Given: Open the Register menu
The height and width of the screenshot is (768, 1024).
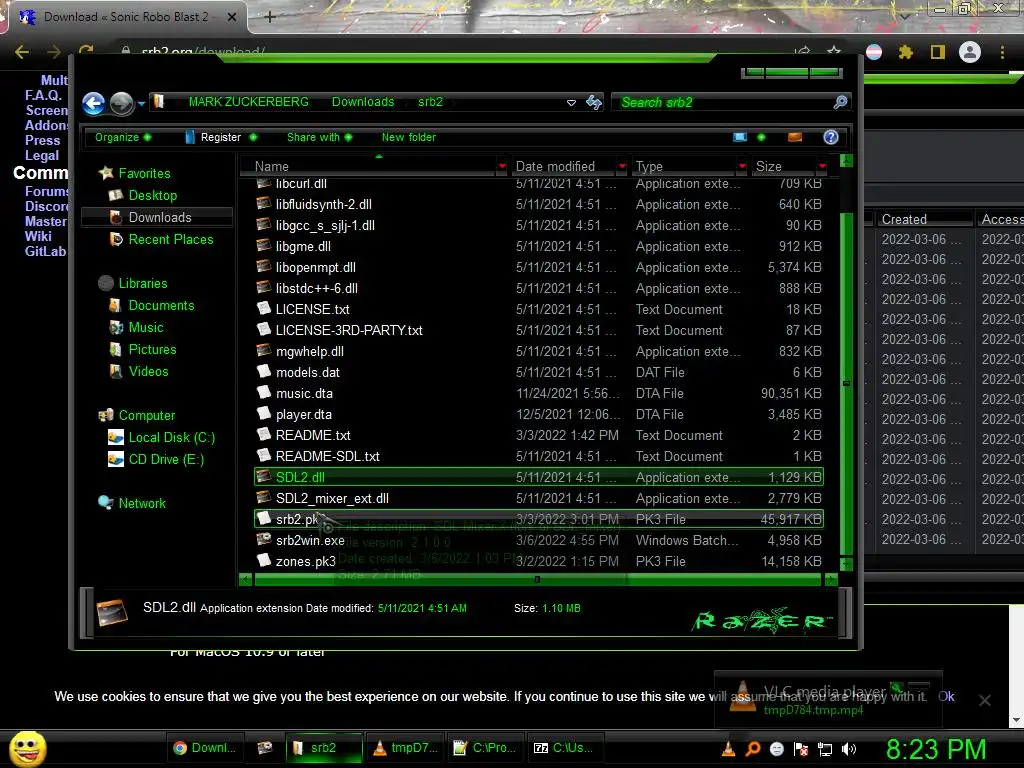Looking at the screenshot, I should pos(221,137).
